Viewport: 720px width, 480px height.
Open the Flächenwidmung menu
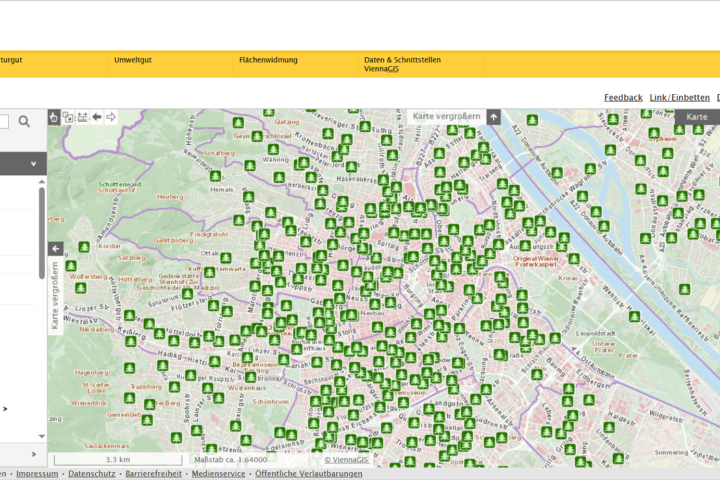coord(268,60)
